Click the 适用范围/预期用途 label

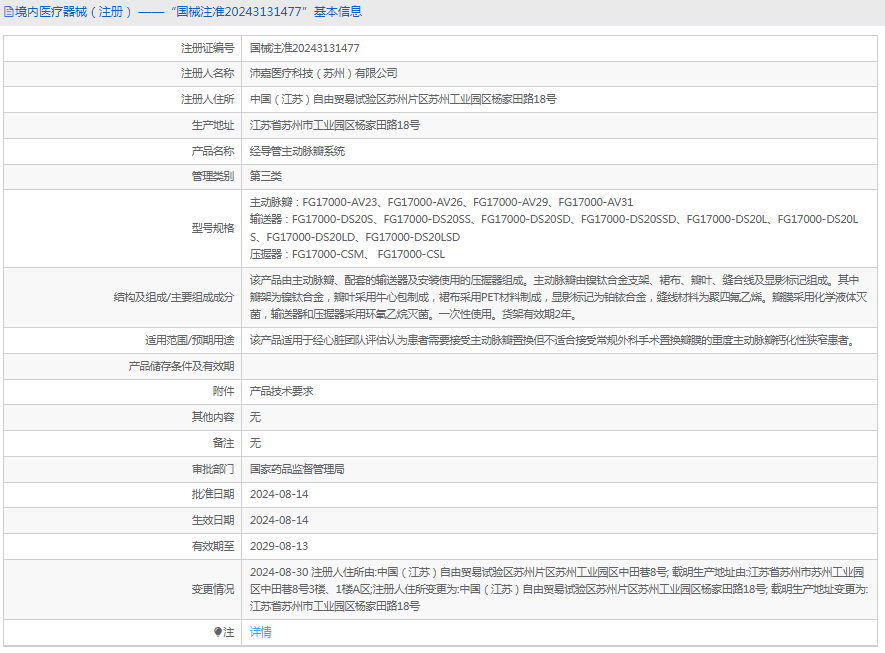pos(190,340)
